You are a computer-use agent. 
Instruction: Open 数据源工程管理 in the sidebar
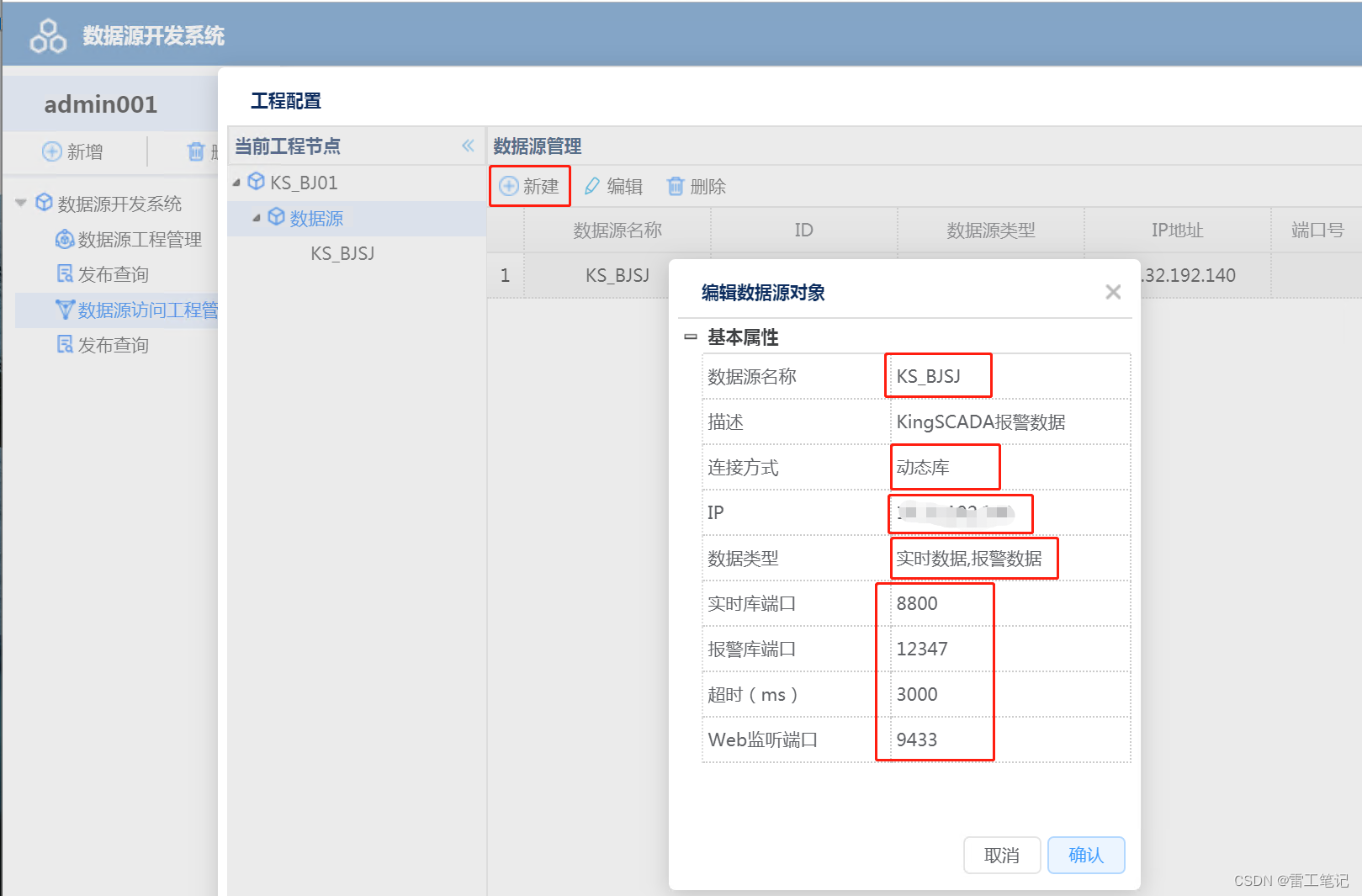[140, 240]
